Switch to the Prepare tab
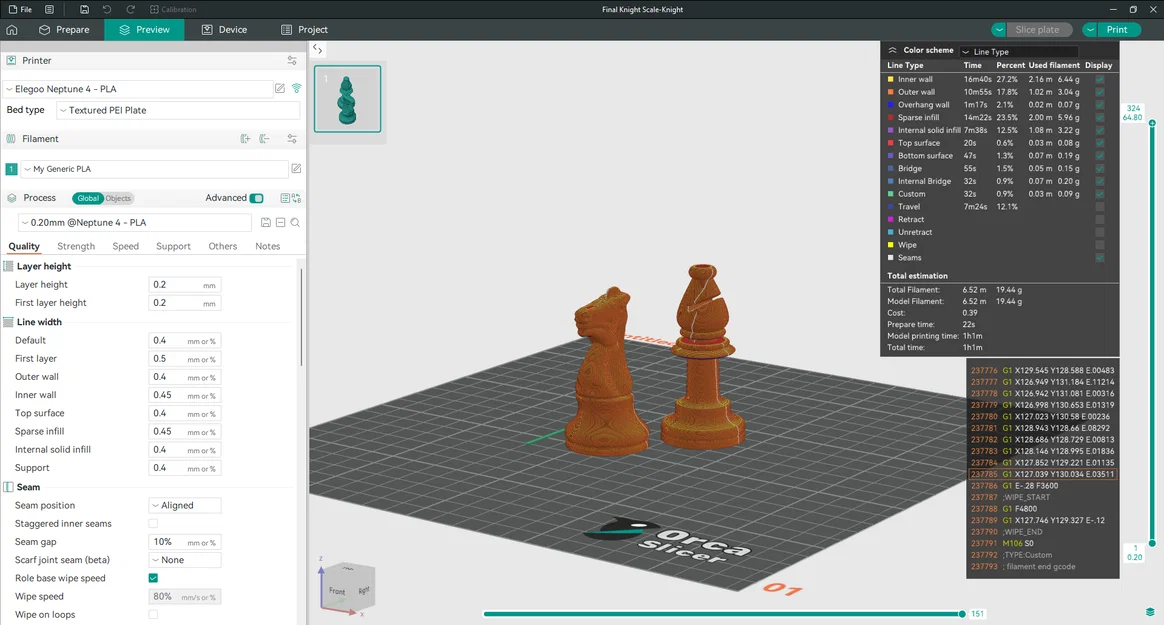The image size is (1164, 625). click(x=64, y=30)
